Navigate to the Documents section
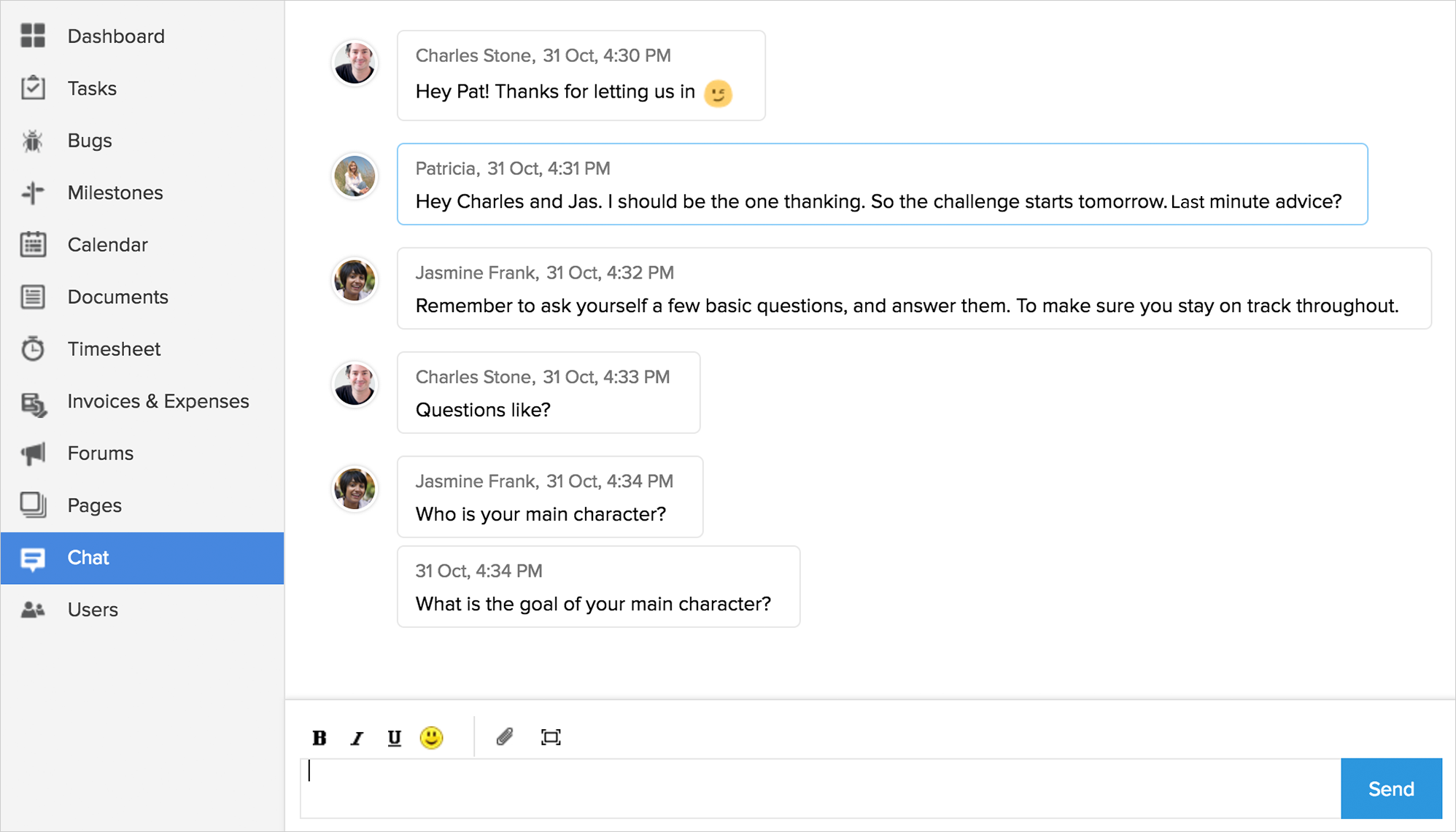 click(117, 297)
